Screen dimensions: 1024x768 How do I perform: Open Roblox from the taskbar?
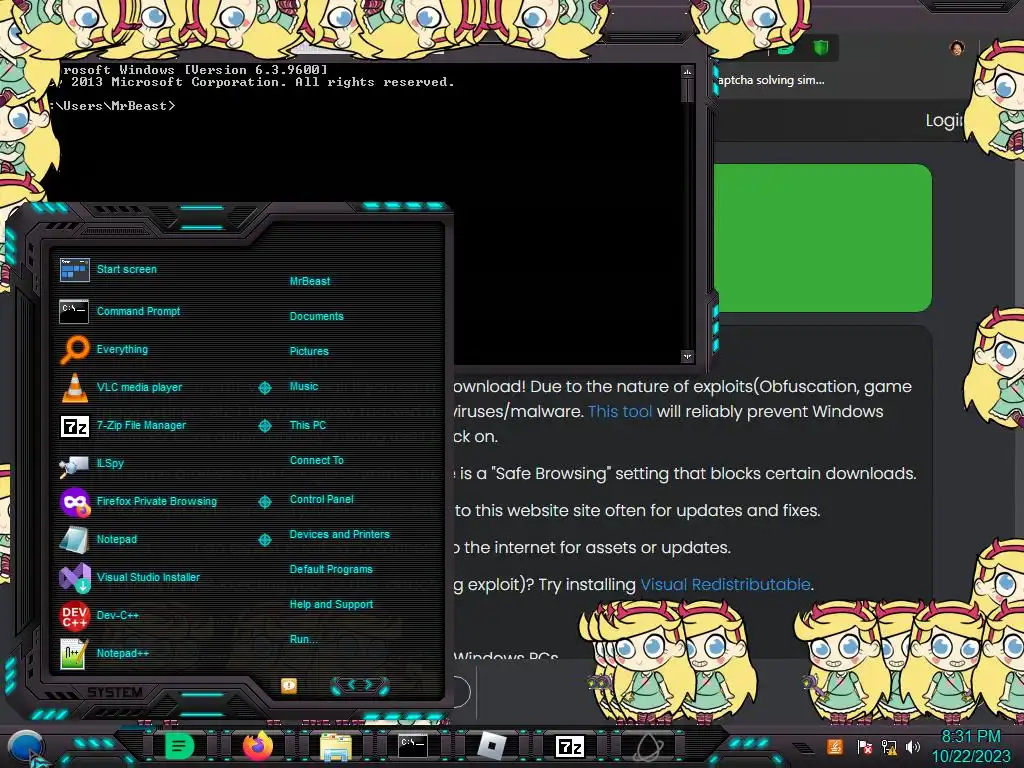(x=492, y=746)
